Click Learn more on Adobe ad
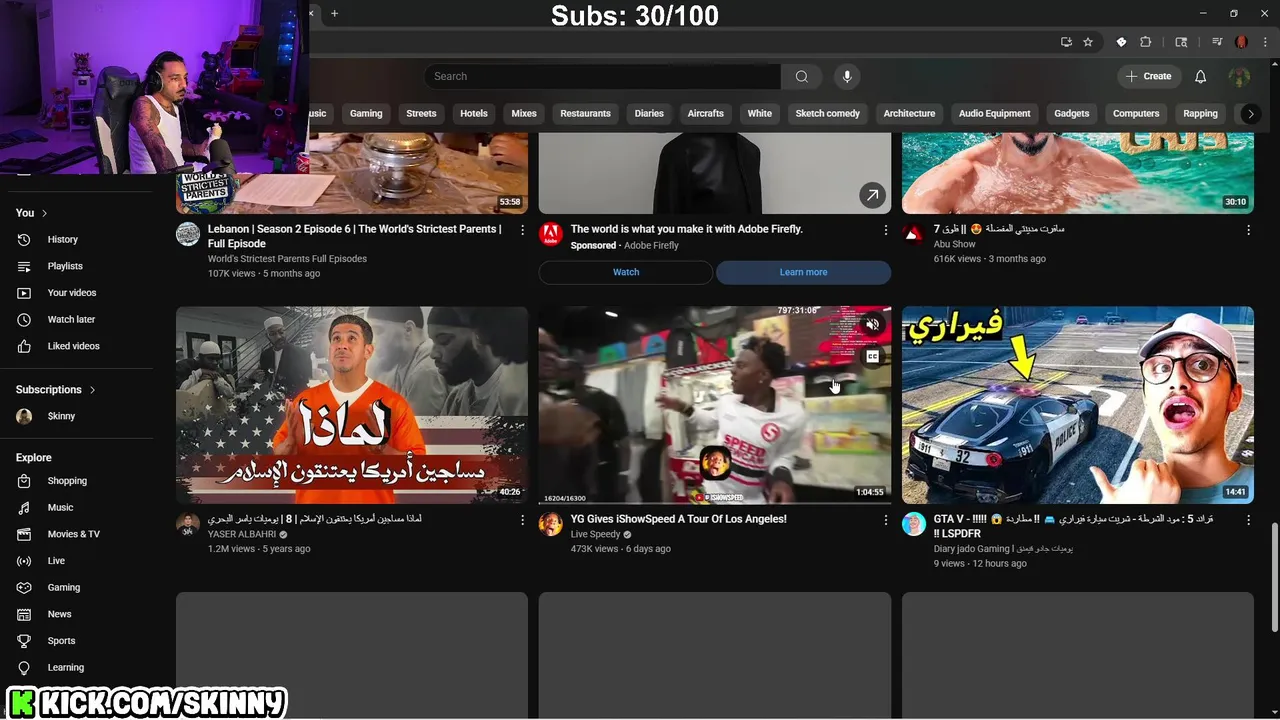Viewport: 1280px width, 720px height. click(803, 272)
